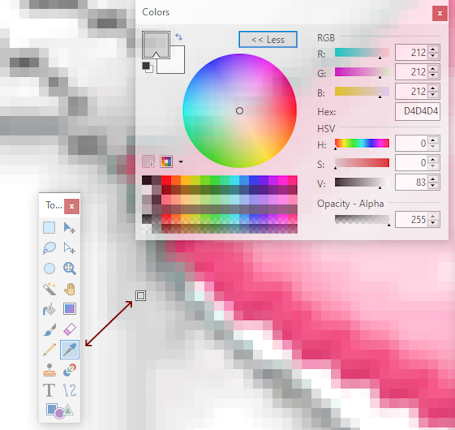455x430 pixels.
Task: Adjust the G green channel slider
Action: click(362, 72)
